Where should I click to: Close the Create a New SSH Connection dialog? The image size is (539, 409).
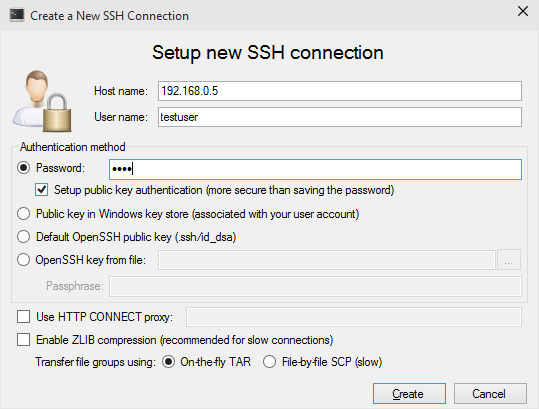[523, 11]
